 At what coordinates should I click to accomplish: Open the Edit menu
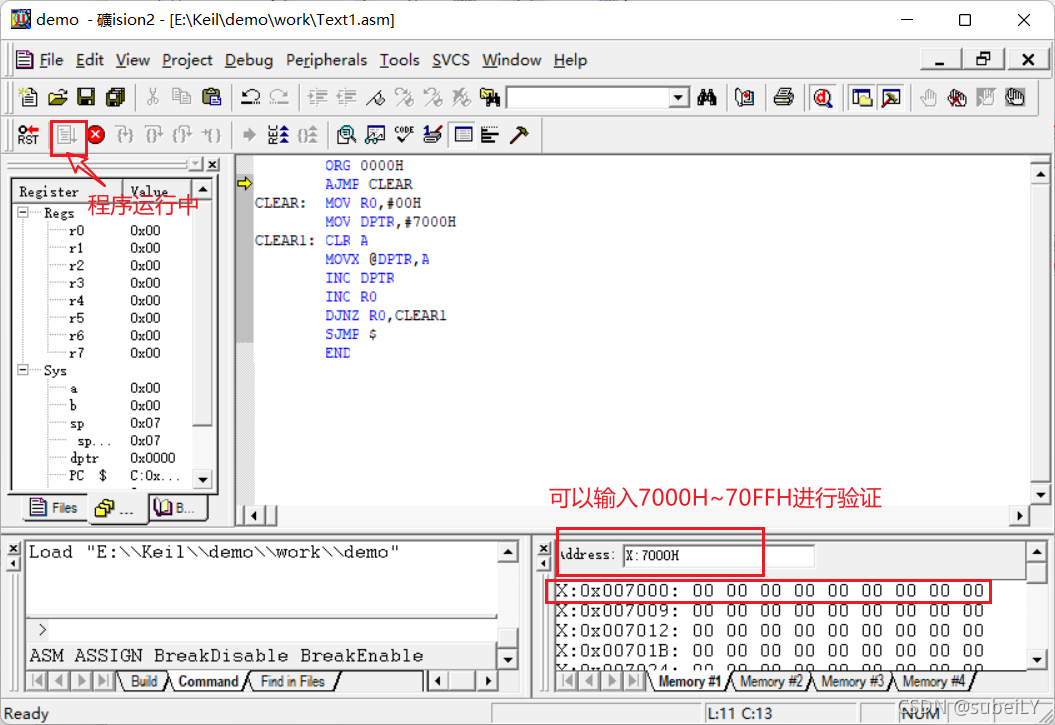(x=89, y=60)
